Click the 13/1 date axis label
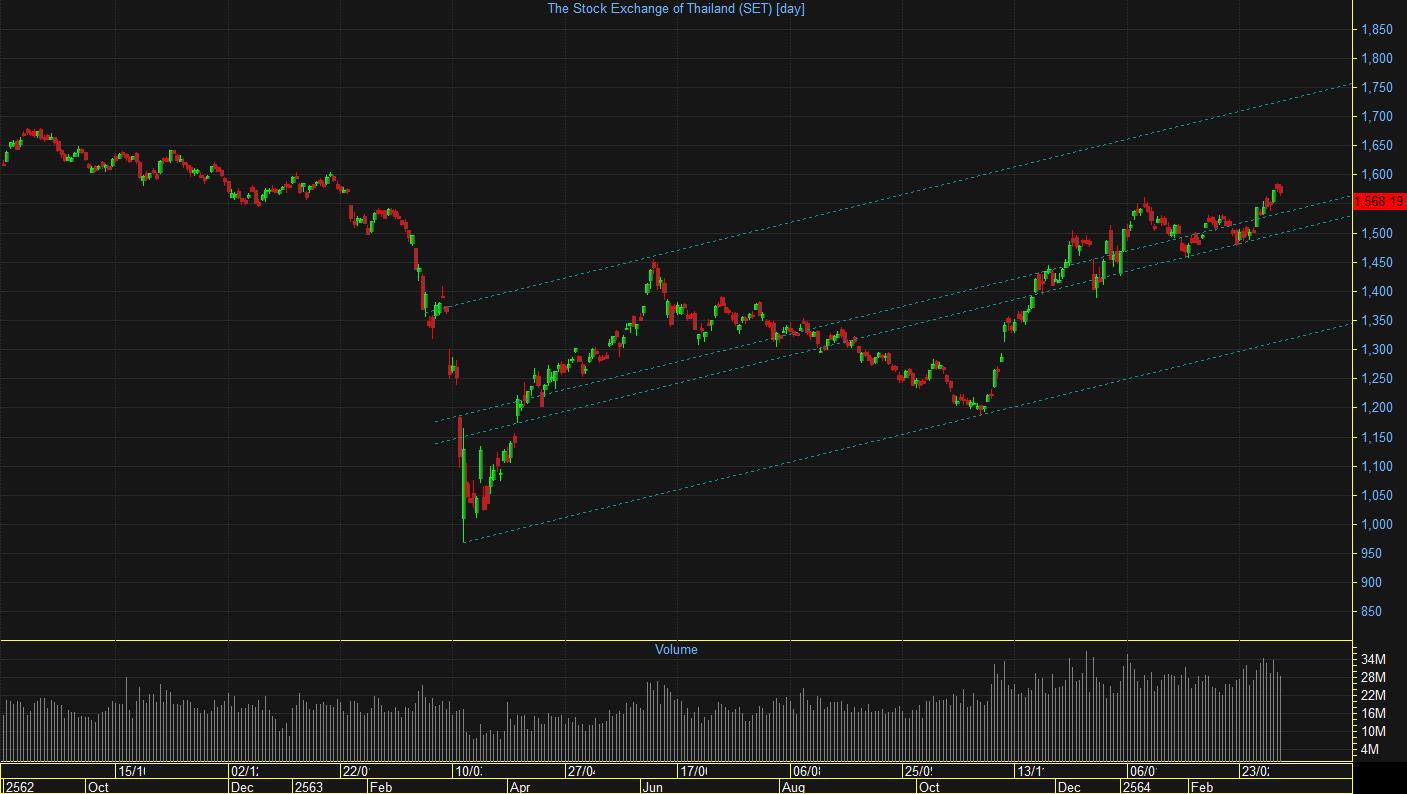The height and width of the screenshot is (794, 1407). [x=1031, y=772]
